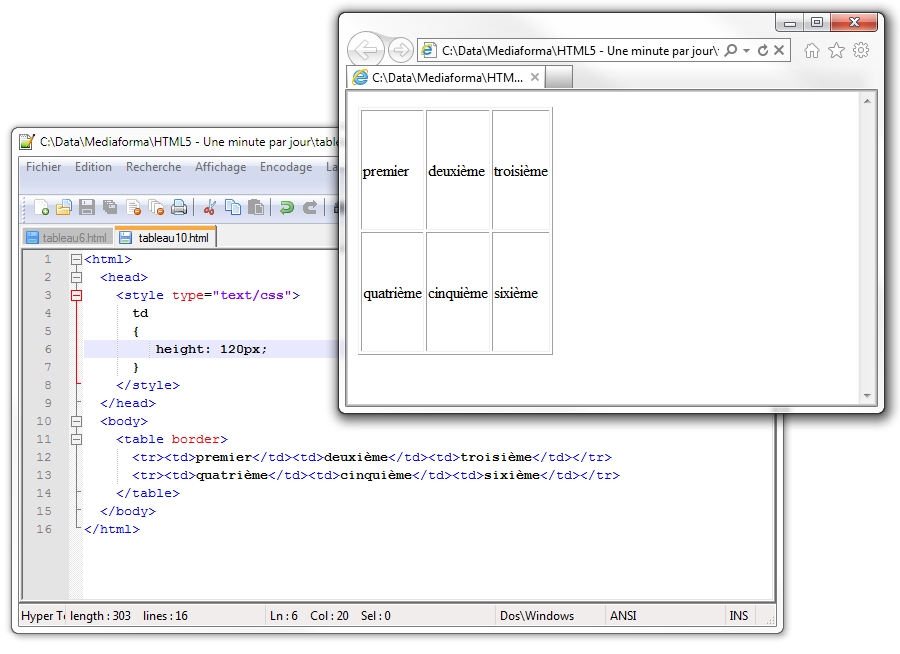Screen dimensions: 900x654
Task: Open the Internet Explorer Tools gear
Action: (860, 50)
